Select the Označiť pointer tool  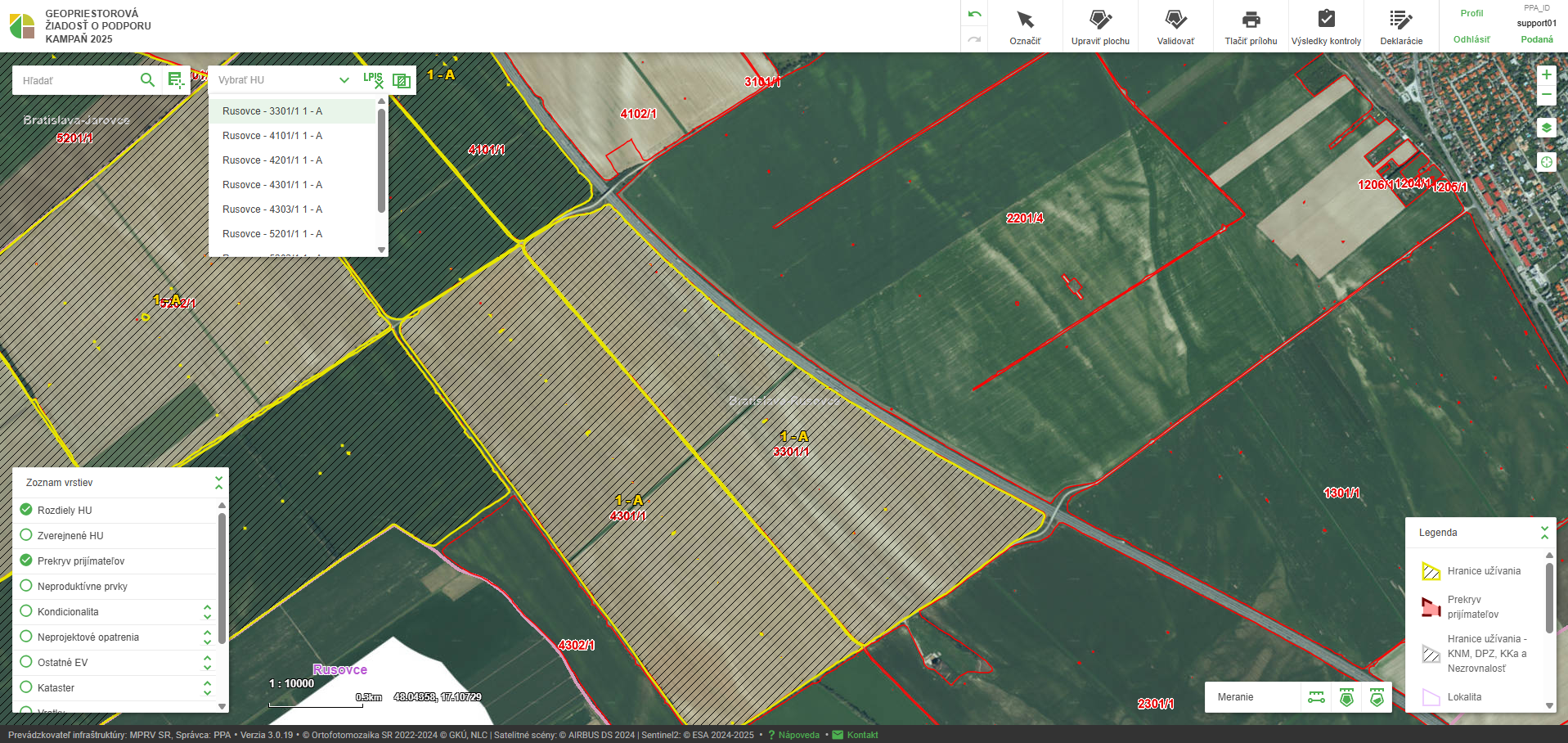click(x=1025, y=27)
